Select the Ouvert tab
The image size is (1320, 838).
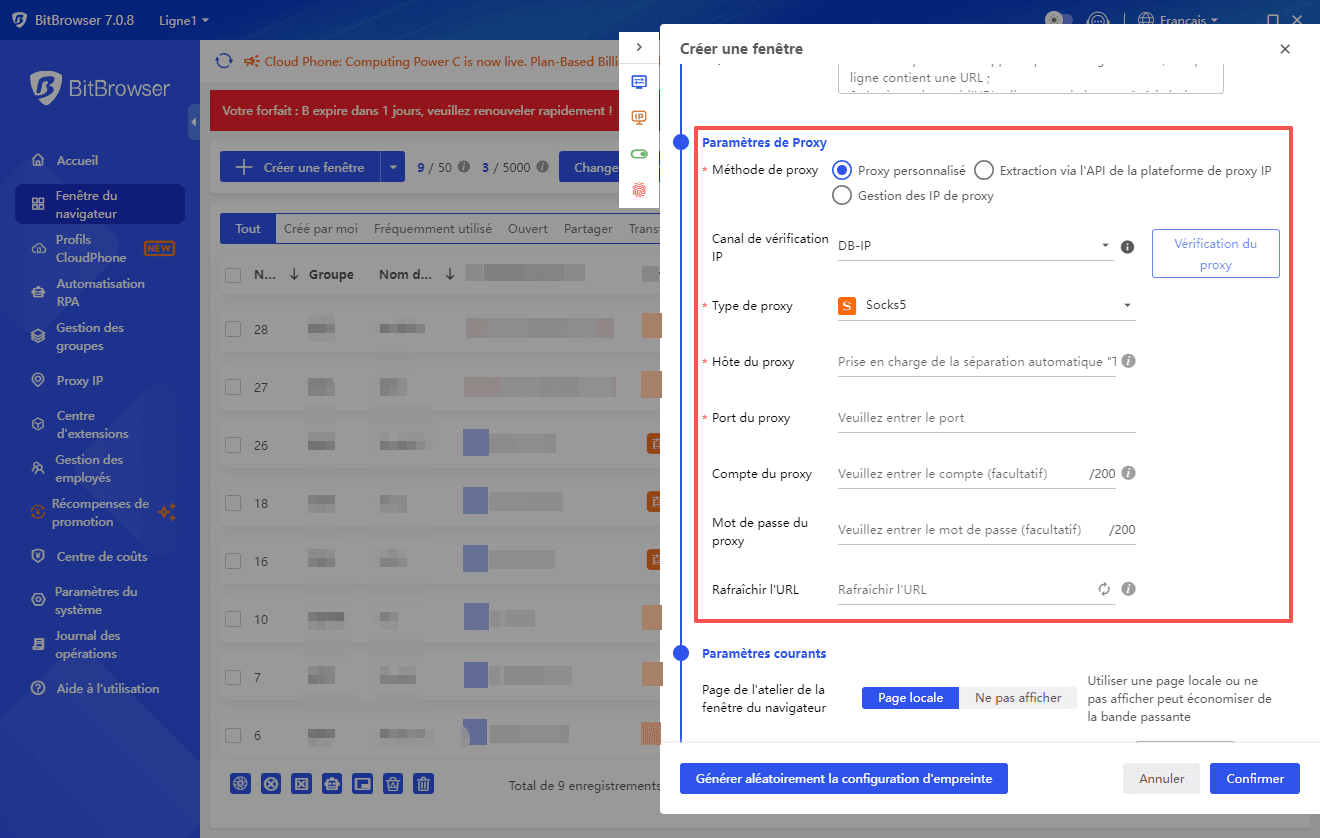tap(527, 228)
